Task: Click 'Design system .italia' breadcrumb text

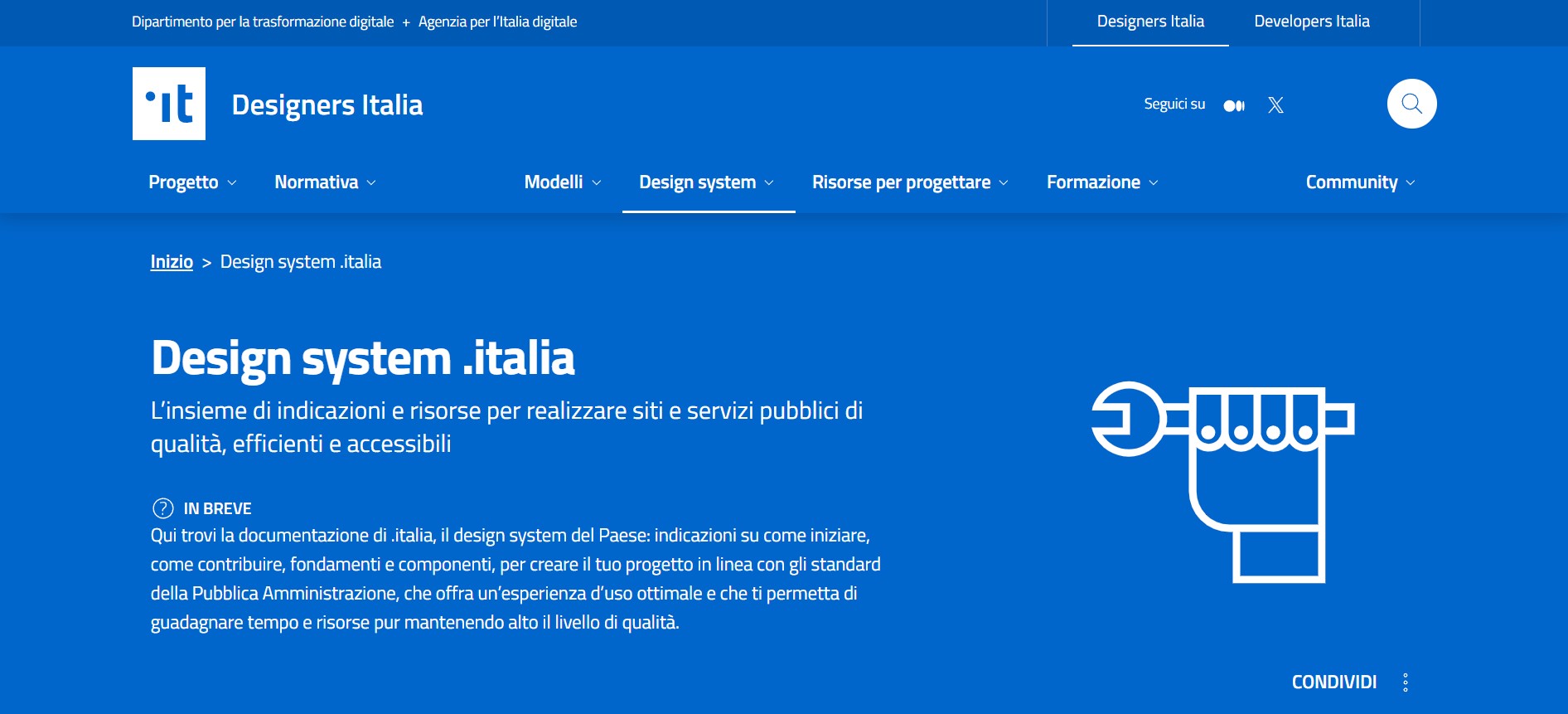Action: click(301, 262)
